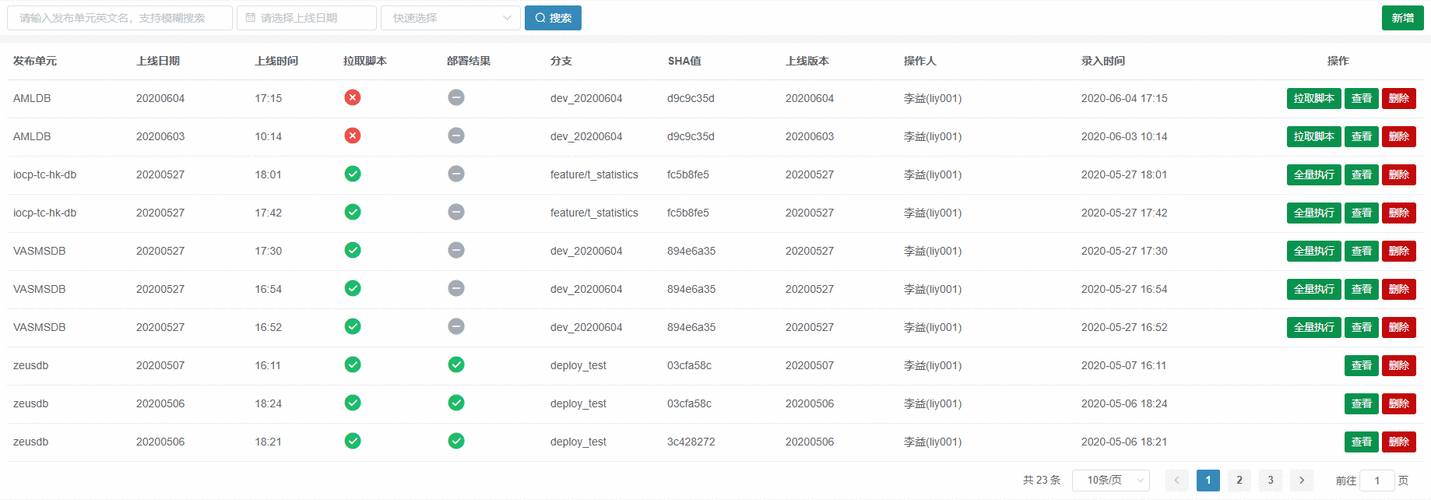This screenshot has height=500, width=1431.
Task: Click red failed icon in AMLDB 17:15 row
Action: [x=352, y=97]
